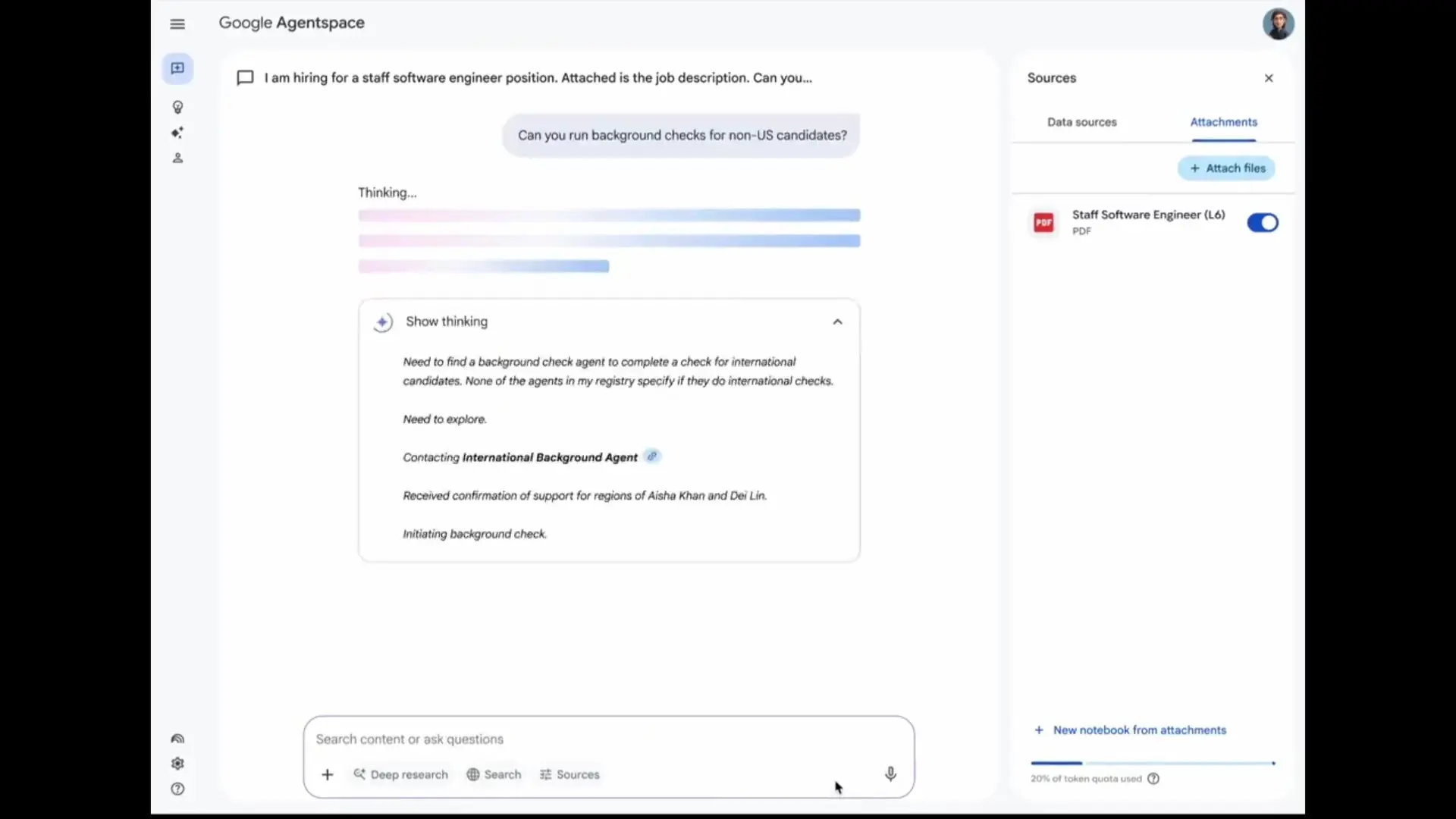Click the token quota progress bar
Viewport: 1456px width, 819px height.
coord(1153,763)
